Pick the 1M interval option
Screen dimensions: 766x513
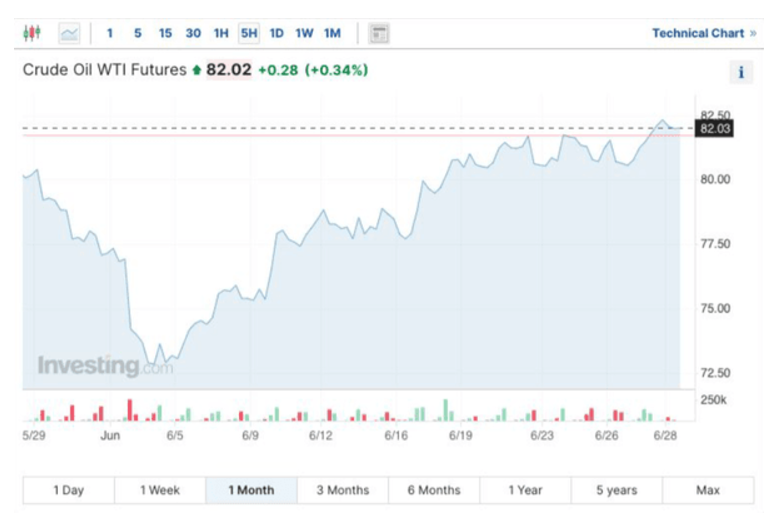[332, 33]
